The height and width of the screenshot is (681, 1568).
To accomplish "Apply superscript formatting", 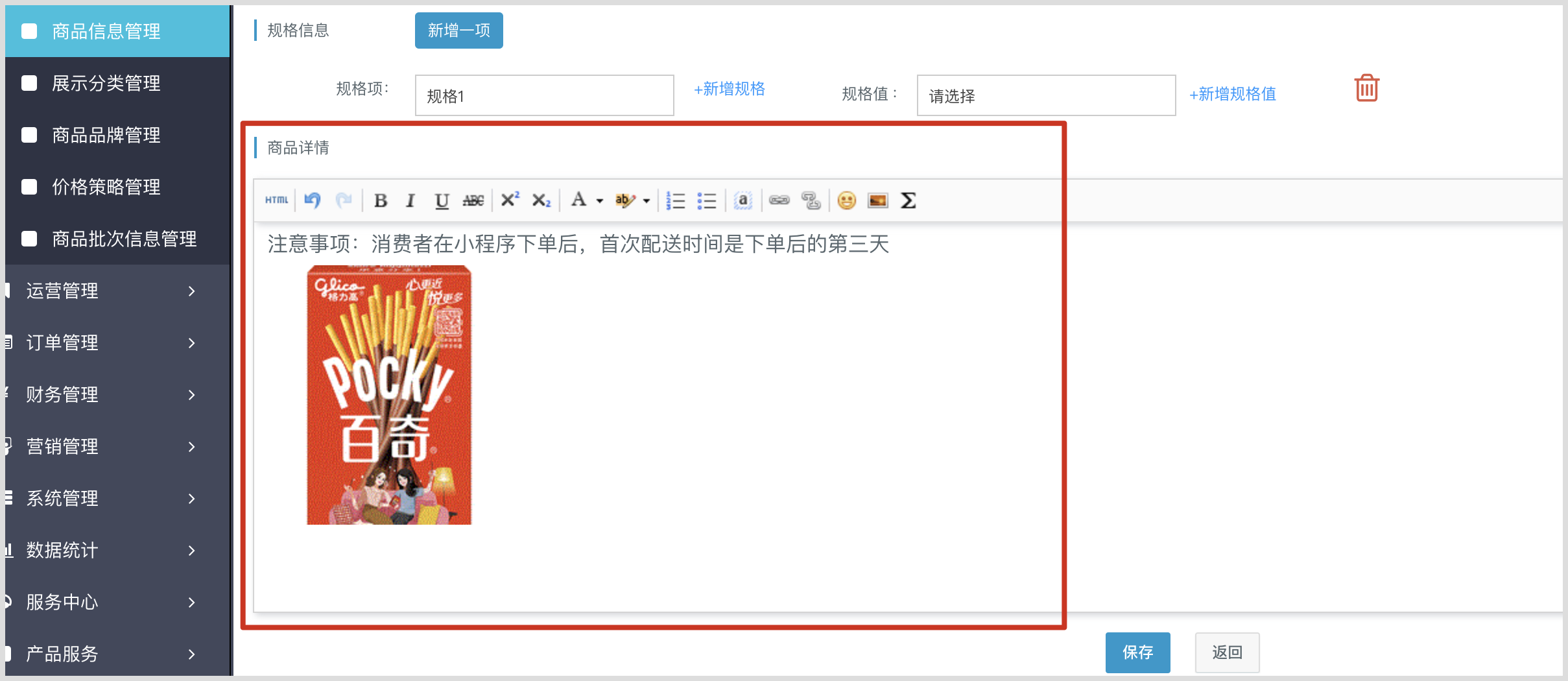I will click(x=510, y=199).
